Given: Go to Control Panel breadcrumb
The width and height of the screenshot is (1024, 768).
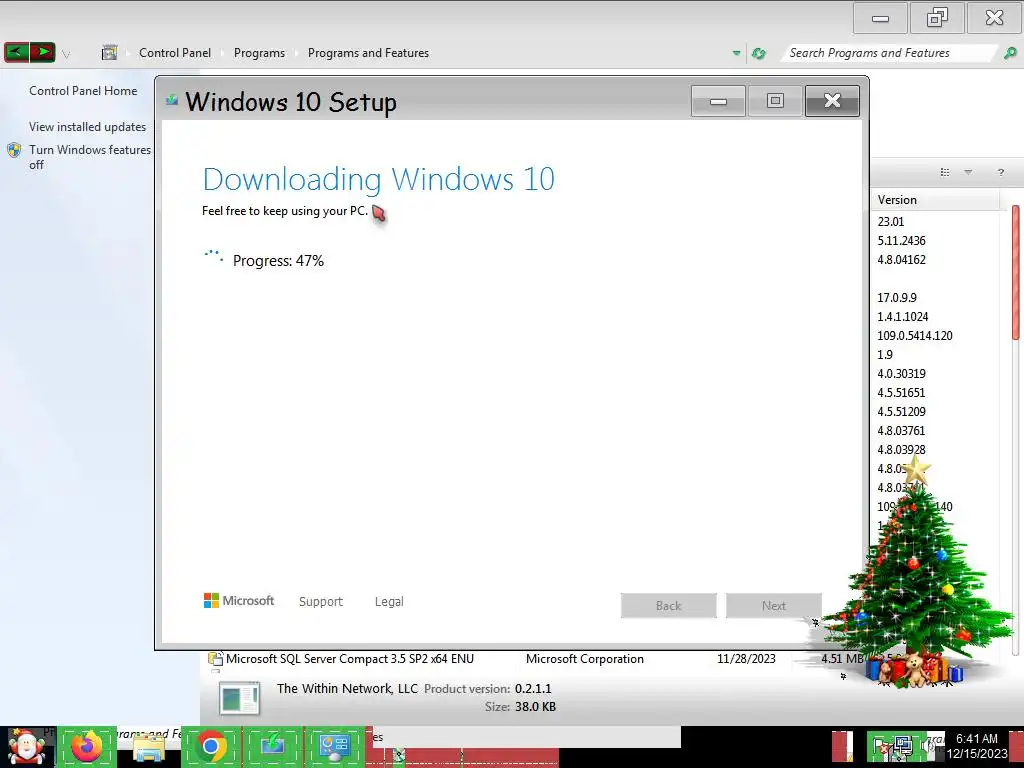Looking at the screenshot, I should (175, 53).
